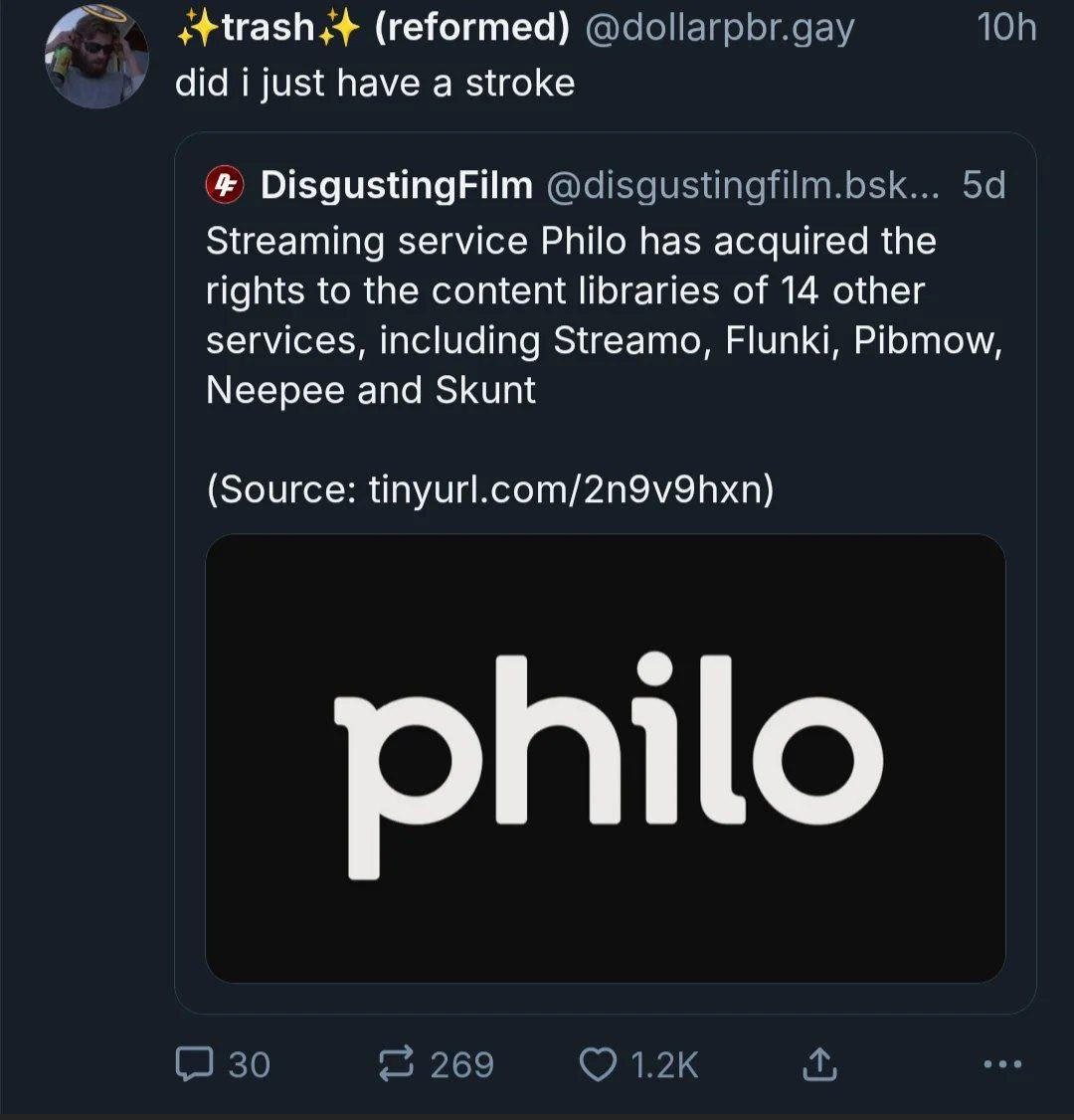Click the DisgustingFilm display name
The width and height of the screenshot is (1074, 1120).
click(397, 185)
